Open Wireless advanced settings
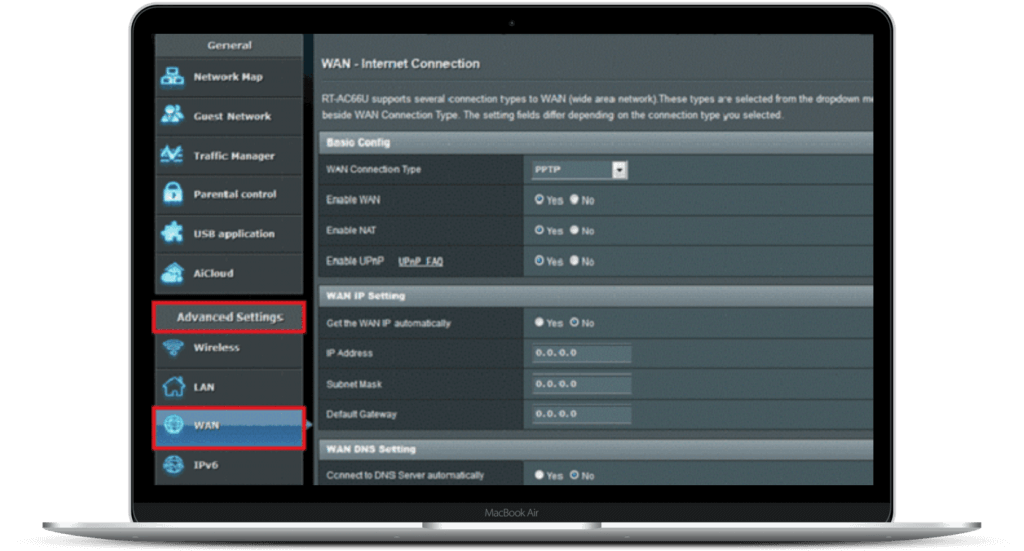Viewport: 1024px width, 551px height. 229,348
